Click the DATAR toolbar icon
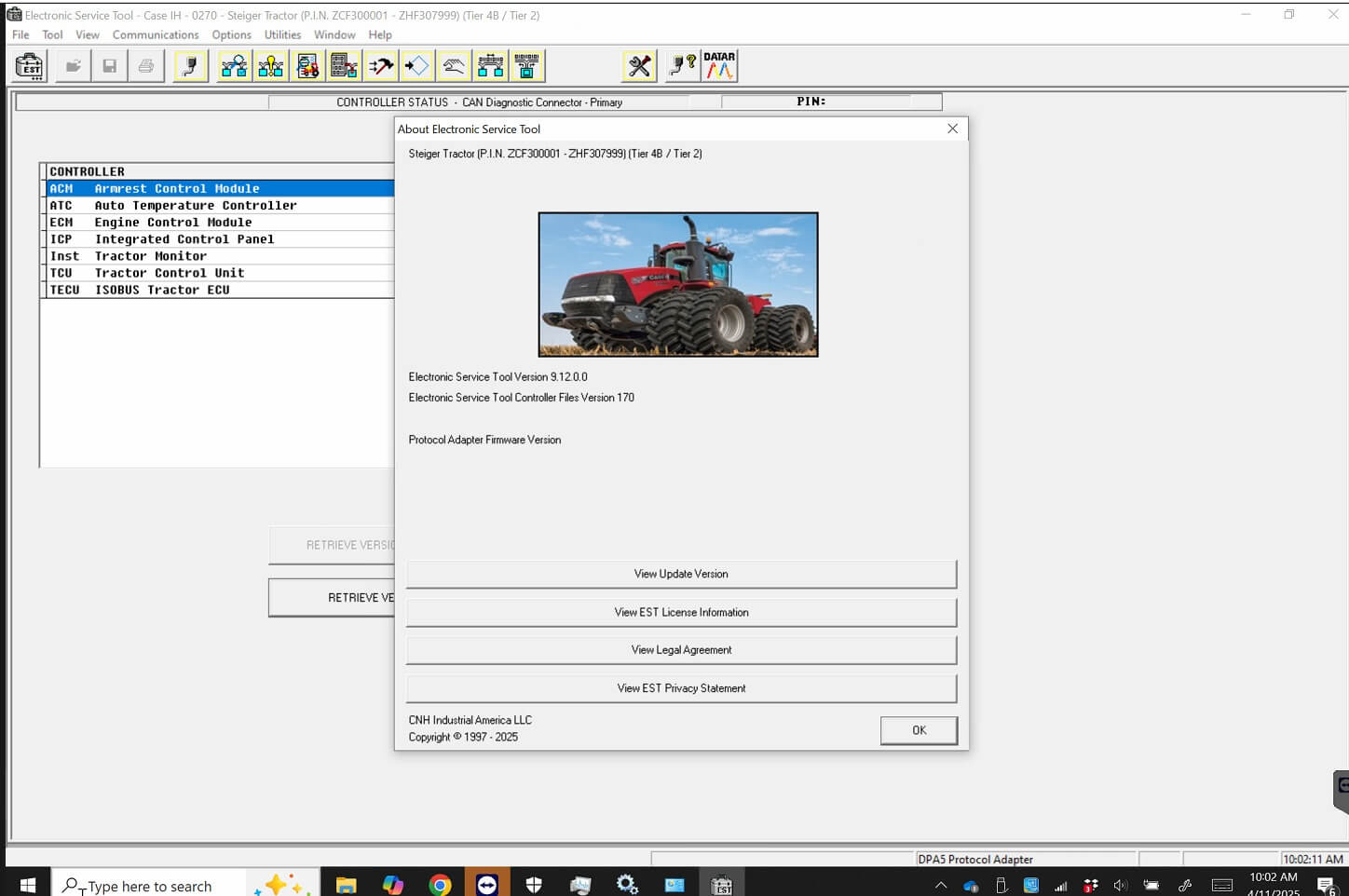This screenshot has height=896, width=1349. click(x=719, y=66)
